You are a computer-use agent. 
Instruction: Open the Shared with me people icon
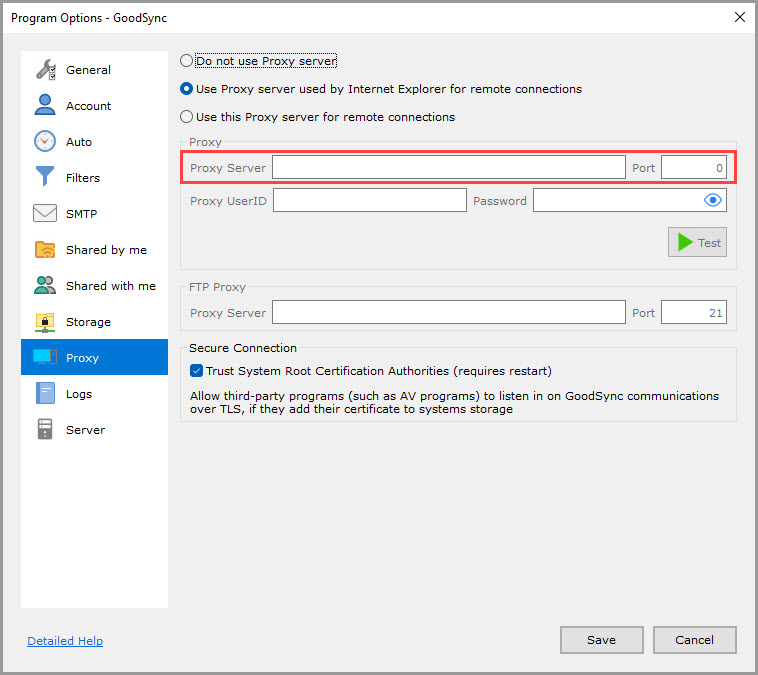45,286
